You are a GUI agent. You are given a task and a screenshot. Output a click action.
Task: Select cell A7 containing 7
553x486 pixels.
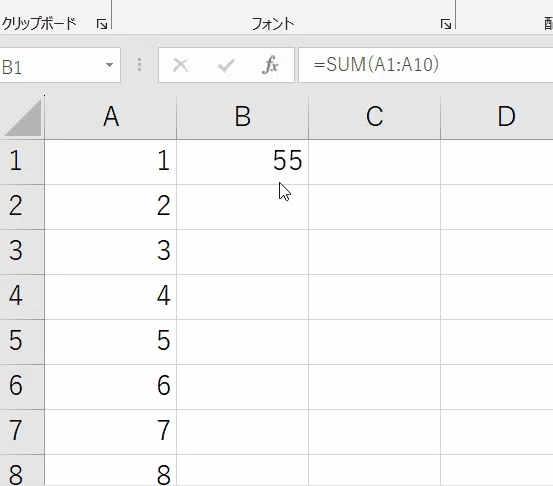click(x=111, y=432)
